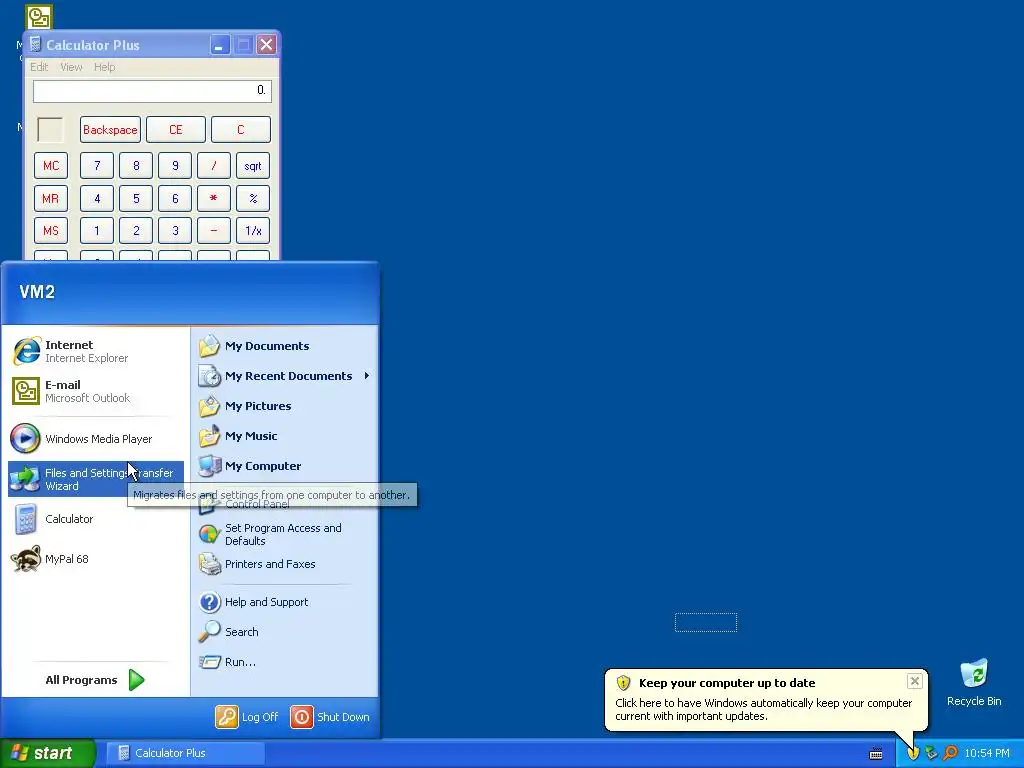Click the percent button
The image size is (1024, 768).
coord(253,199)
